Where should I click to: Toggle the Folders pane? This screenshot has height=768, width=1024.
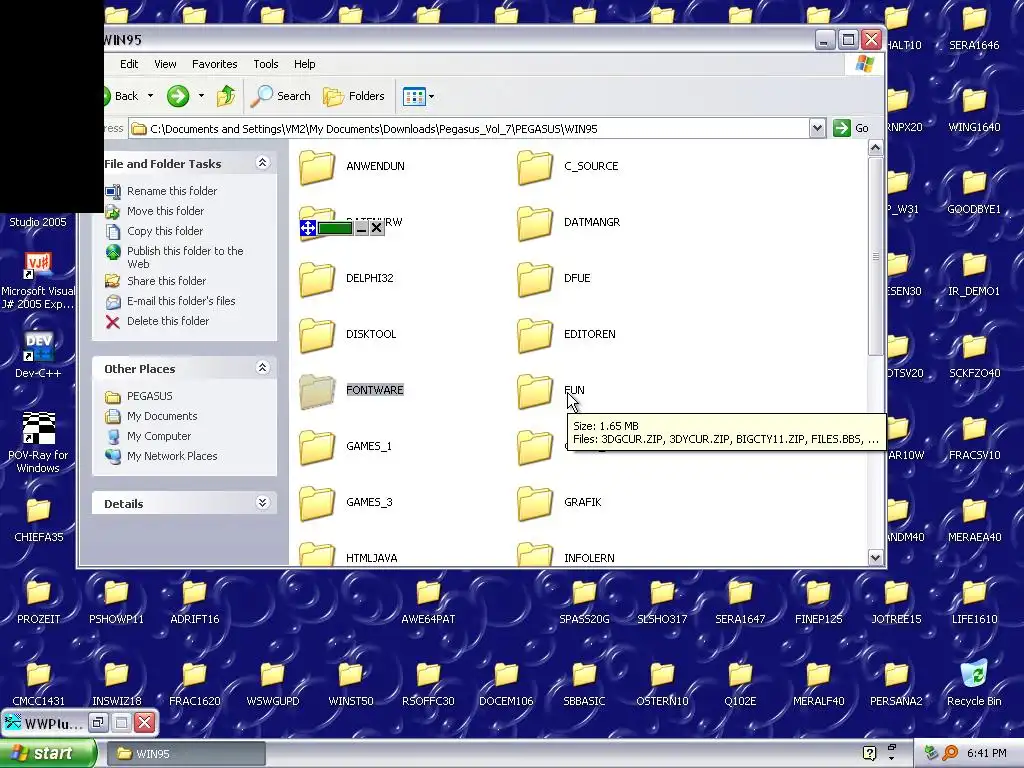(x=354, y=97)
